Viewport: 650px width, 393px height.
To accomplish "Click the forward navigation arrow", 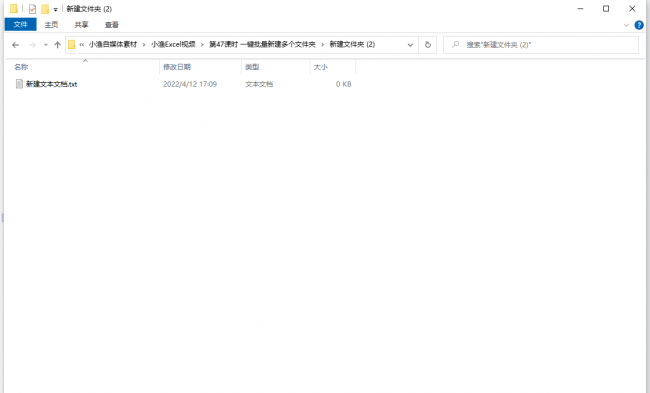I will coord(32,45).
